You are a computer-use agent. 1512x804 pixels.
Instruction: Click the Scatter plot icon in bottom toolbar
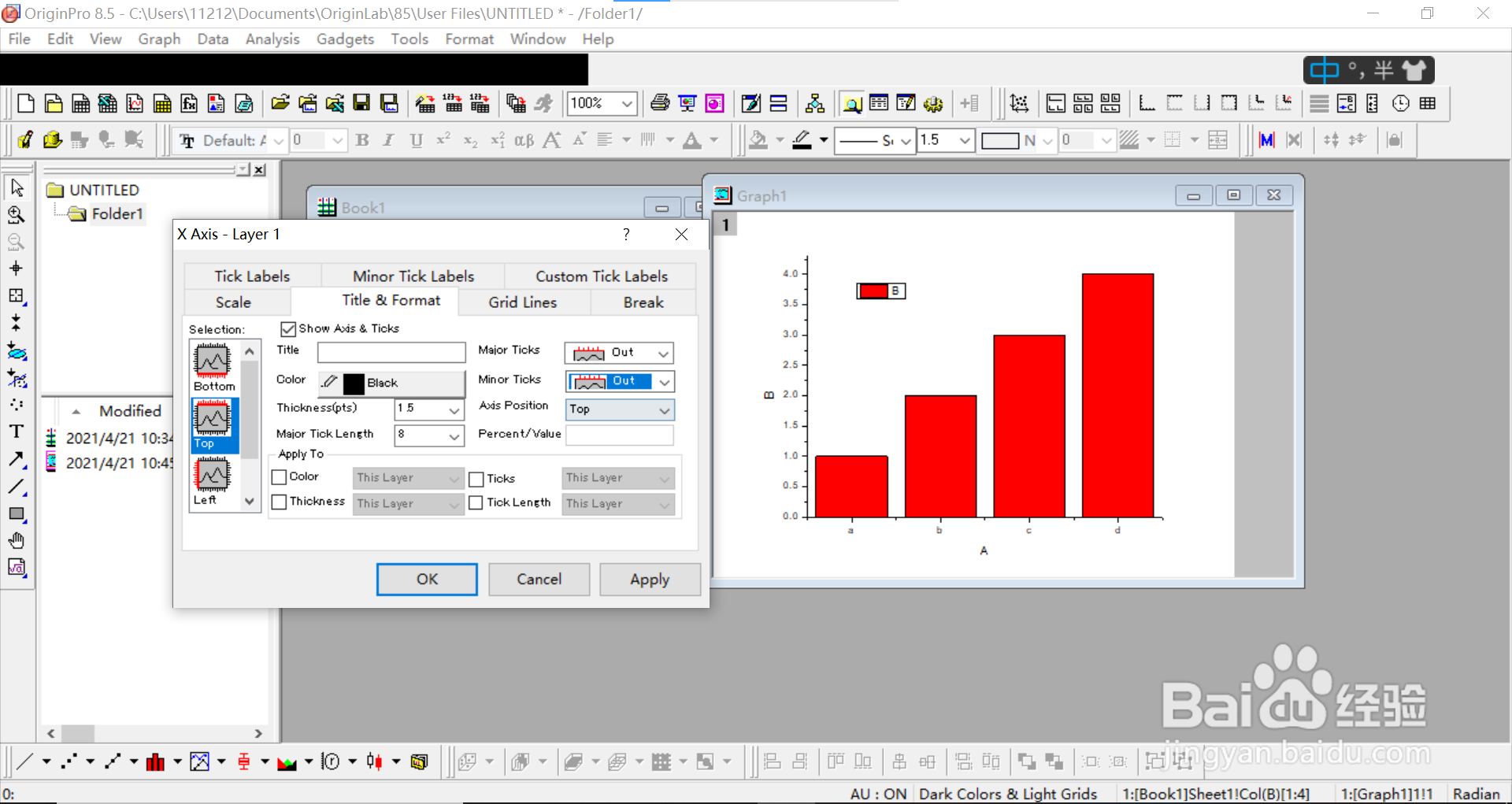69,761
